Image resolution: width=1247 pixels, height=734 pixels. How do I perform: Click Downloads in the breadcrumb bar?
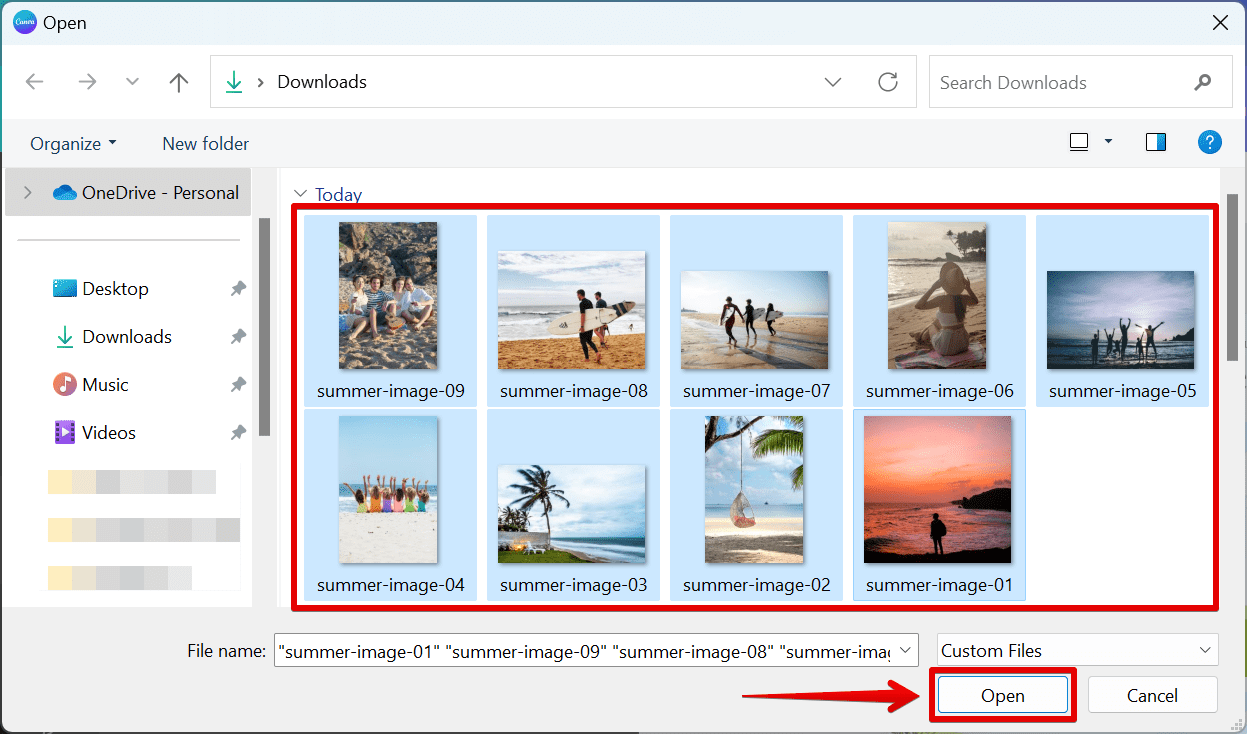tap(321, 82)
